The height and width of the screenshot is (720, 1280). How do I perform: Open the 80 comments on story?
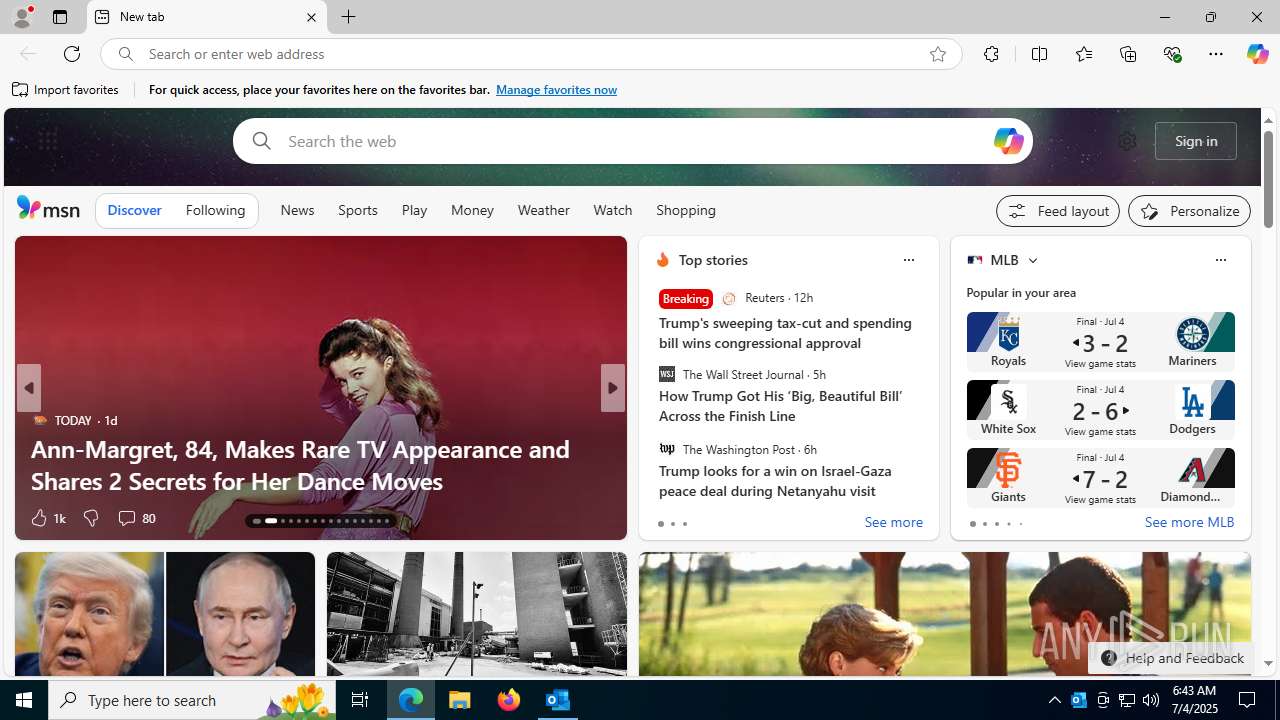136,518
